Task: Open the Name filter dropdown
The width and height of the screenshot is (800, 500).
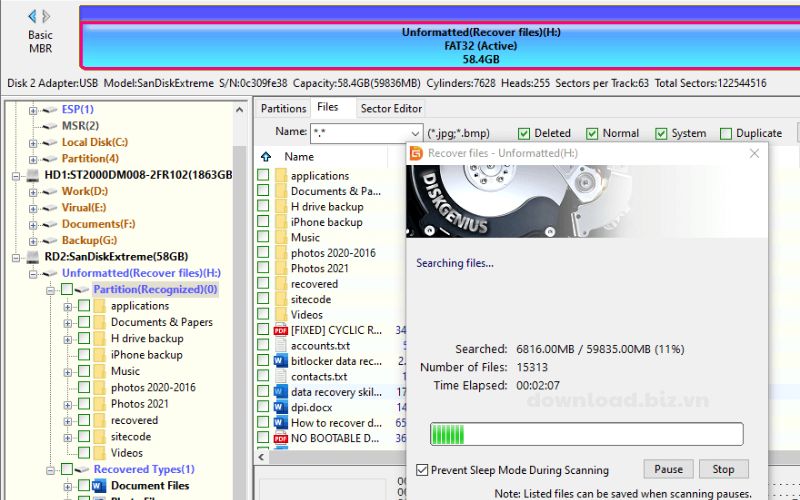Action: tap(415, 133)
